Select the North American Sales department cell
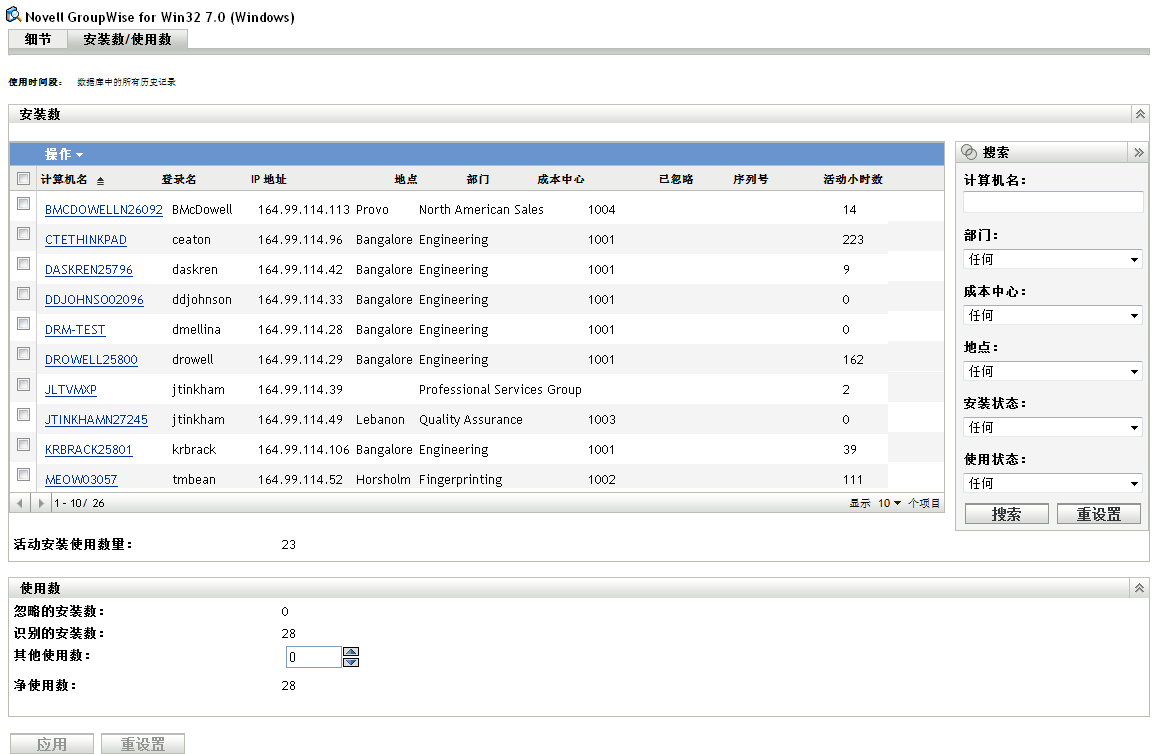 point(481,210)
